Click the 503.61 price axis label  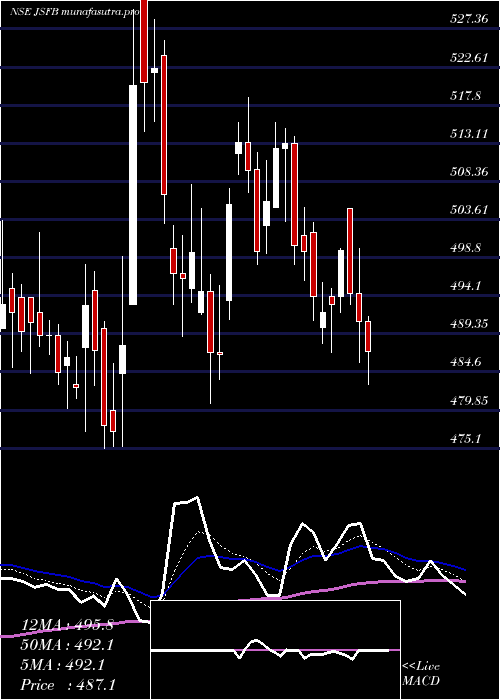pyautogui.click(x=469, y=210)
